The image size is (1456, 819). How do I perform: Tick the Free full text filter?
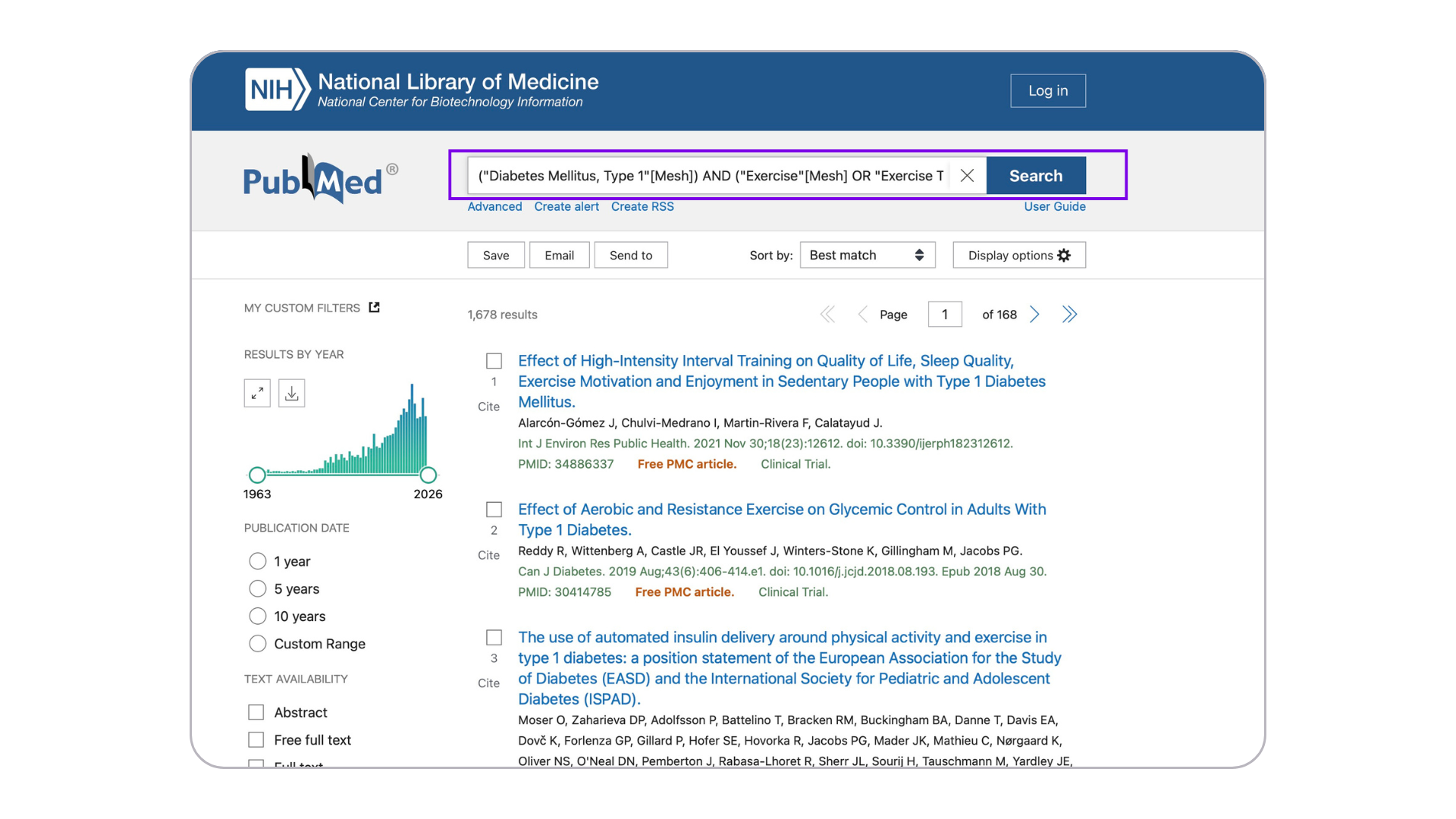256,739
